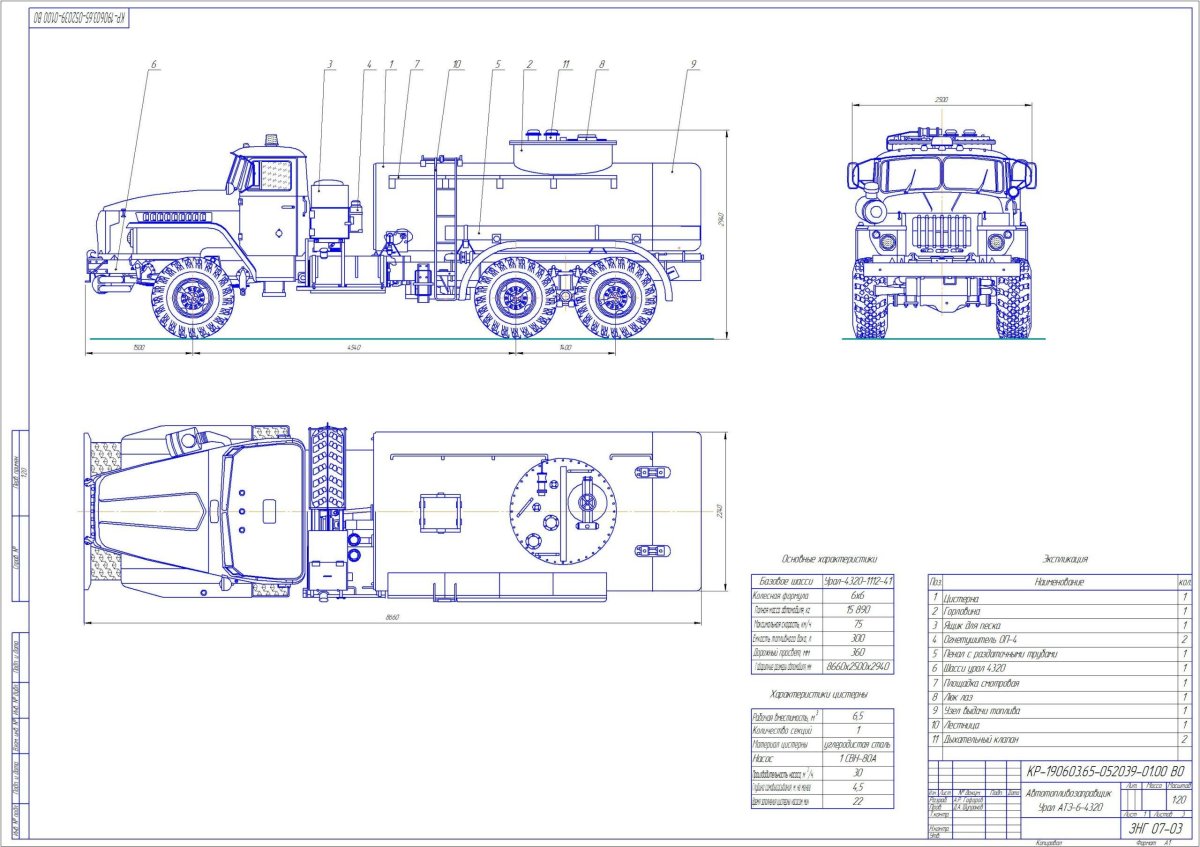
Task: Click the 8660 overall length dimension line
Action: (390, 617)
